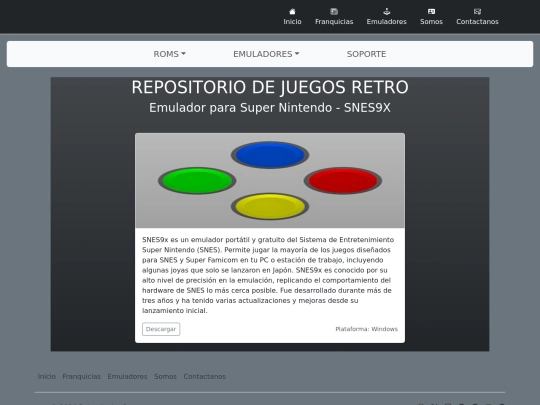Follow the footer Contactanos link
Image resolution: width=540 pixels, height=405 pixels.
(205, 376)
